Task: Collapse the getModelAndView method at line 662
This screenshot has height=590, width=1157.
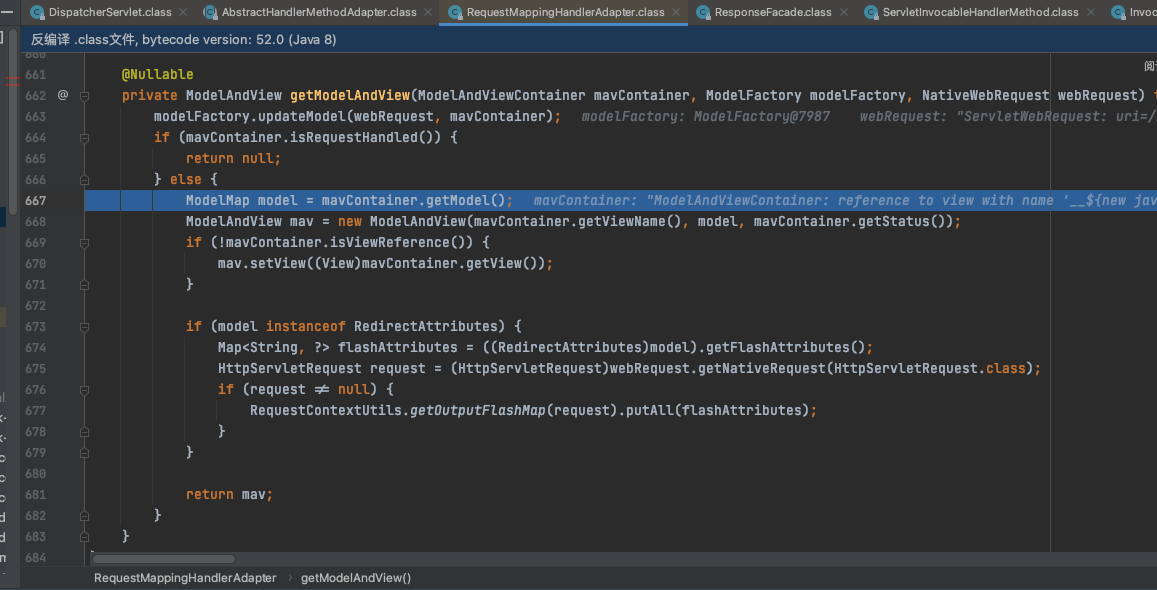Action: point(84,96)
